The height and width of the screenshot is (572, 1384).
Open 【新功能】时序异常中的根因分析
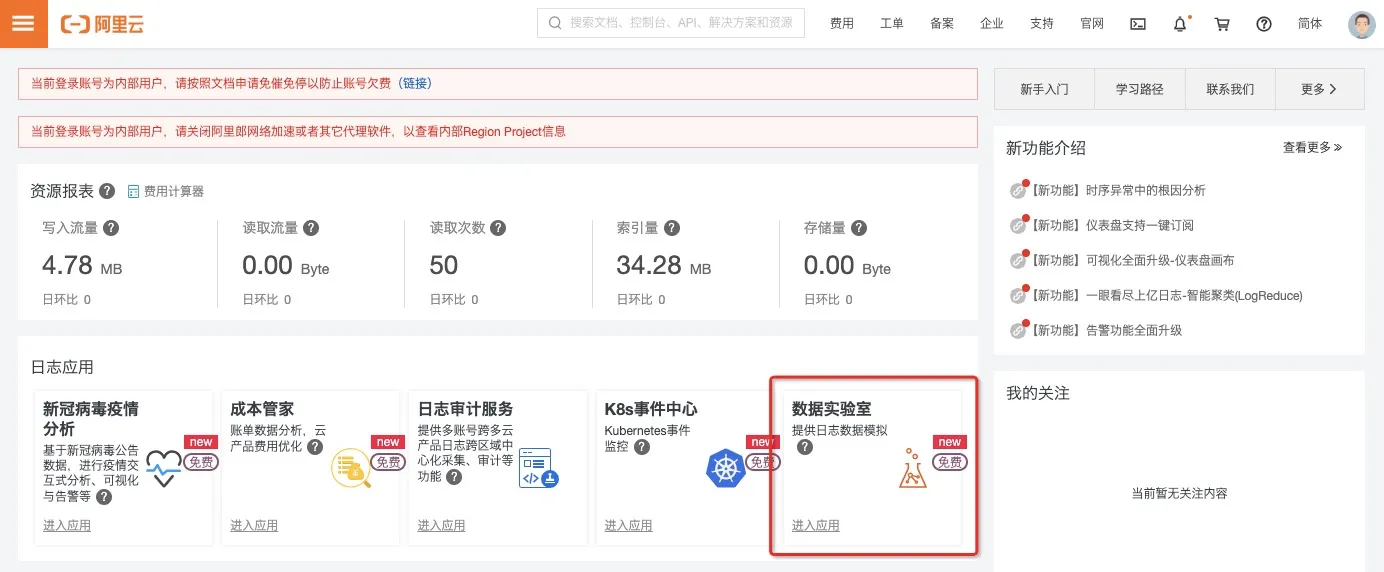[x=1118, y=190]
